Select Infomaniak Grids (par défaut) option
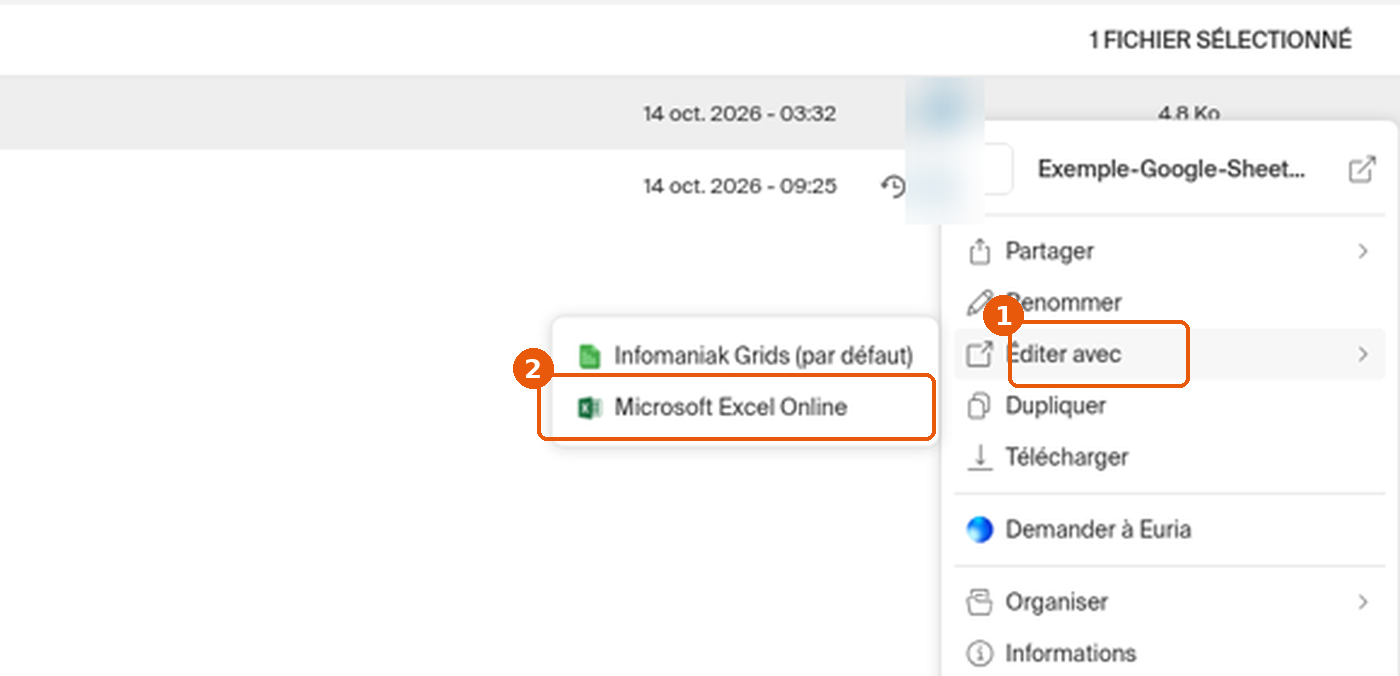The width and height of the screenshot is (1400, 676). tap(745, 355)
